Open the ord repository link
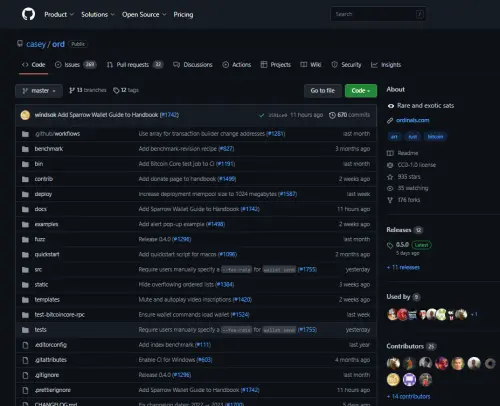Viewport: 500px width, 406px height. click(58, 44)
